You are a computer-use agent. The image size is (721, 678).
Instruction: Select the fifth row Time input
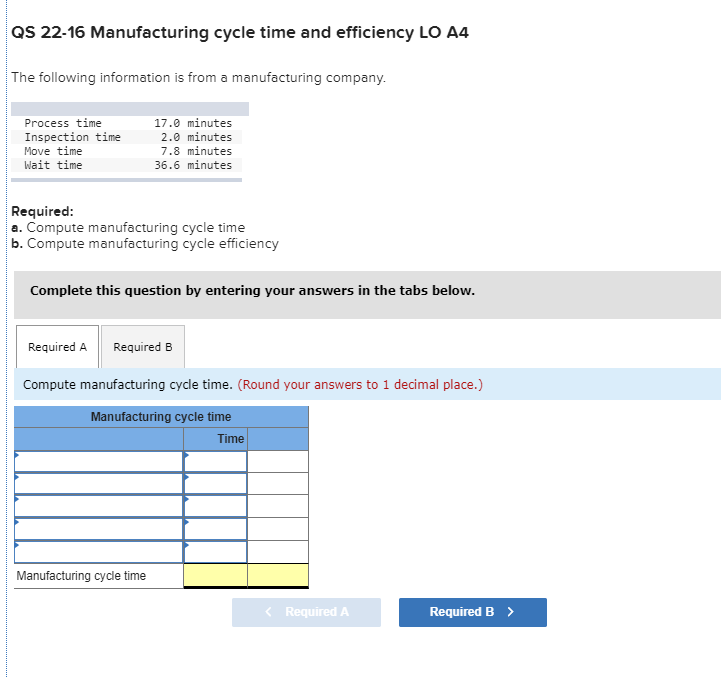(x=216, y=552)
